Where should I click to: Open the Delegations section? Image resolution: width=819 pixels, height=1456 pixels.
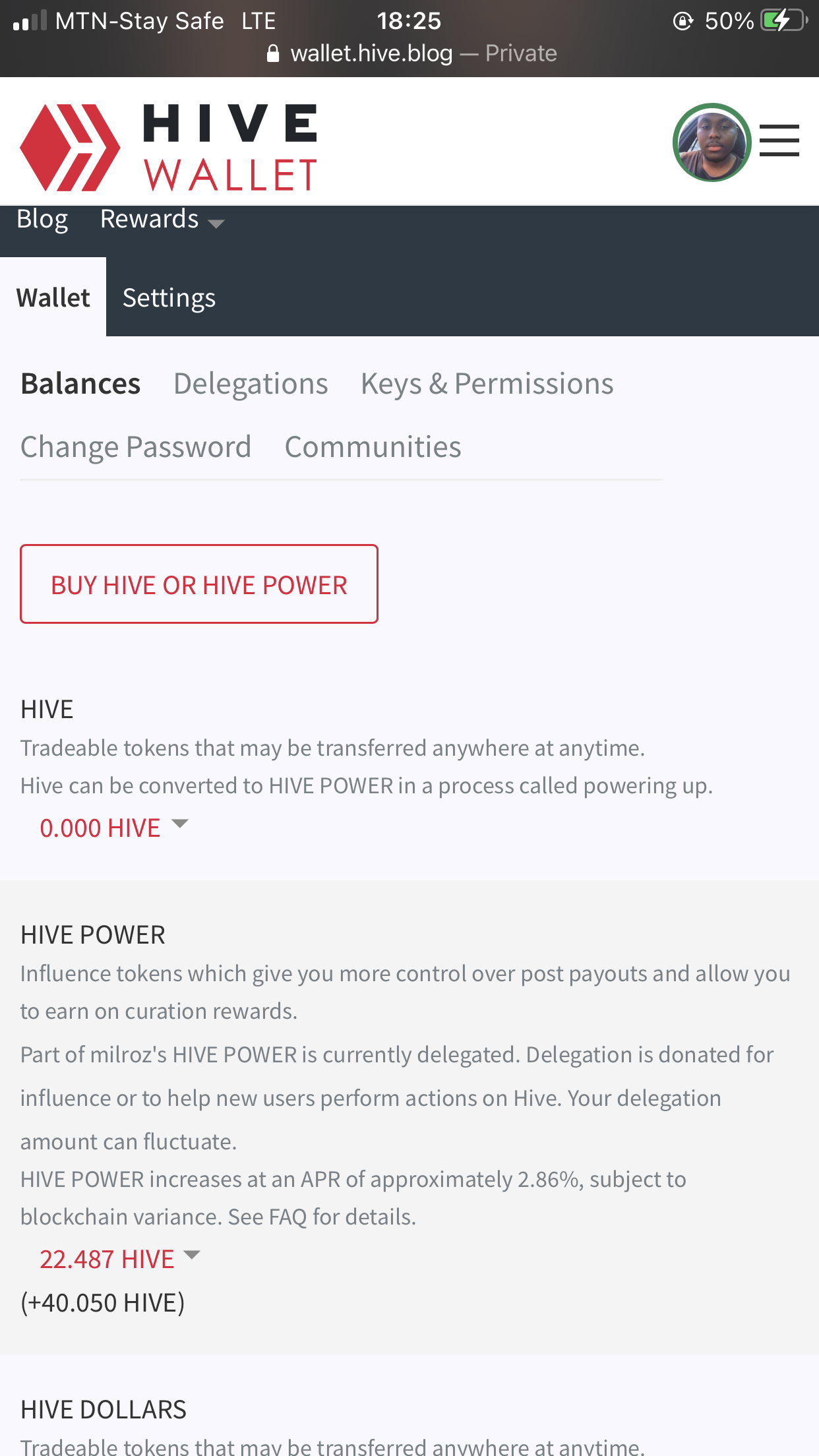click(251, 384)
